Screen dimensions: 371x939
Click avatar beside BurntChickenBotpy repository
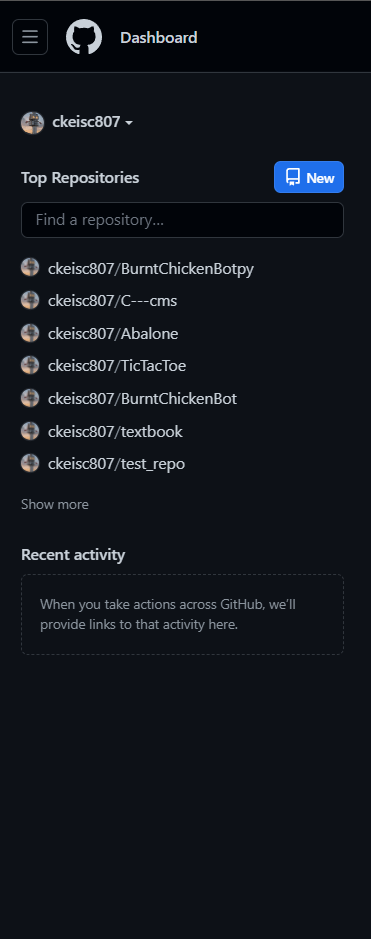pyautogui.click(x=30, y=268)
